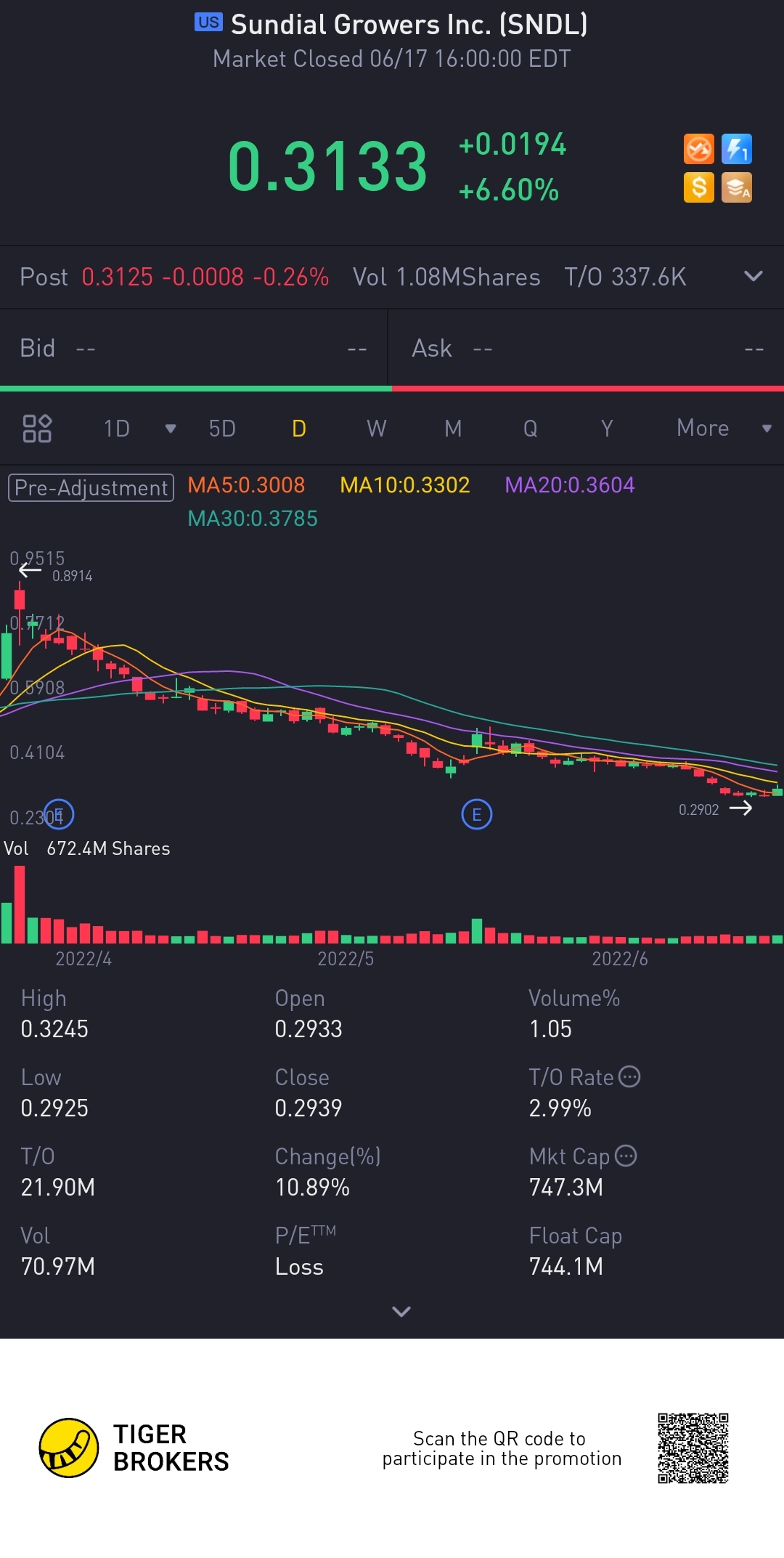Tap the Vol 1.08MShares text

point(446,277)
